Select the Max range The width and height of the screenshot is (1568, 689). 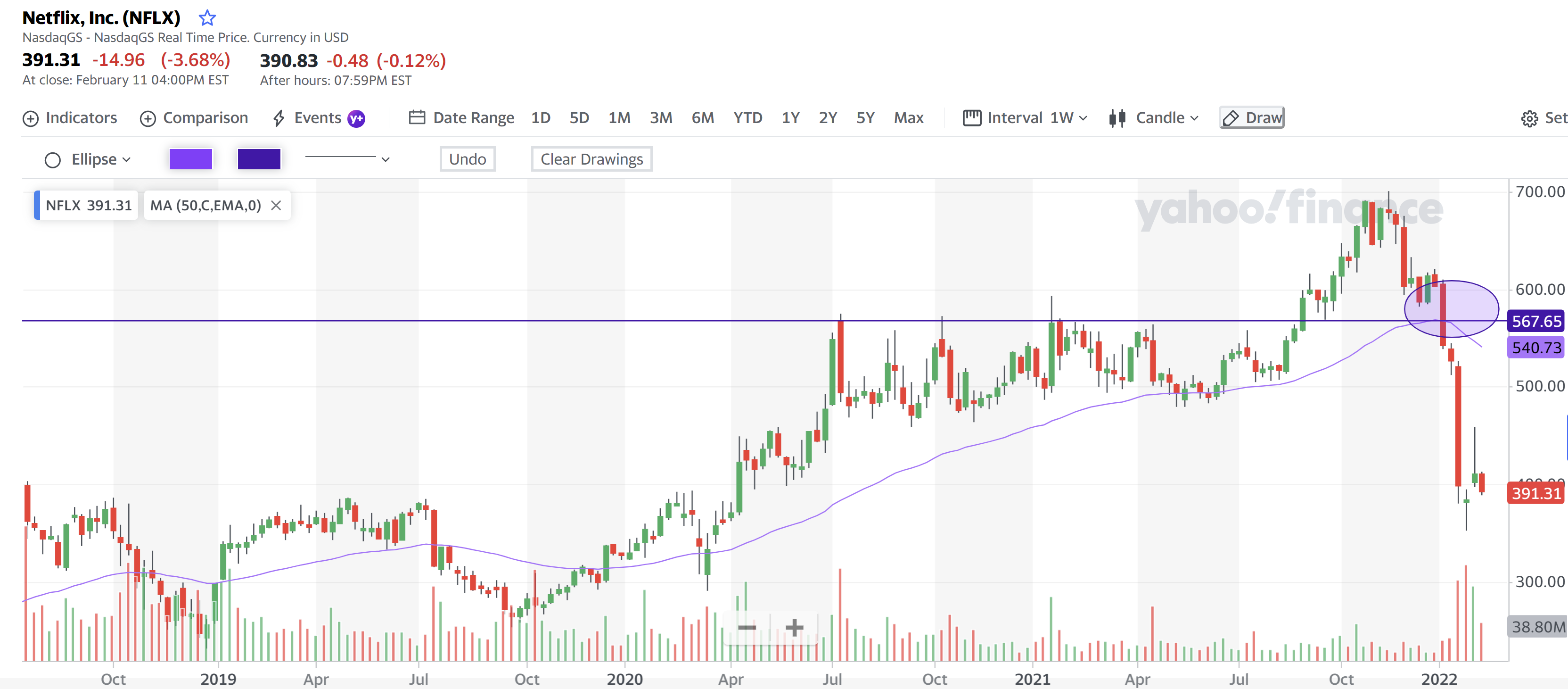908,117
